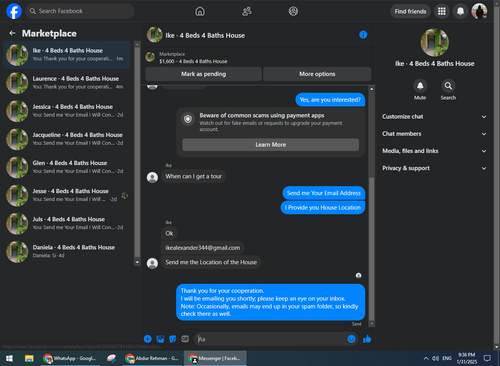Click the volume icon in system tray

(x=435, y=358)
